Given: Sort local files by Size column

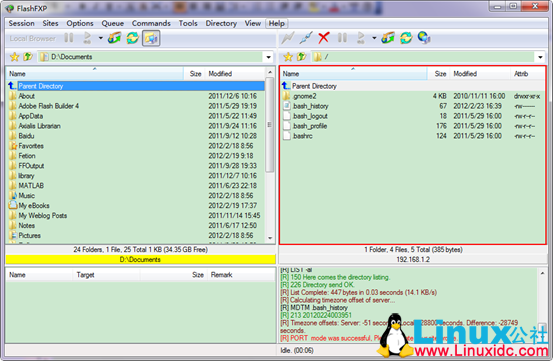Looking at the screenshot, I should tap(194, 74).
